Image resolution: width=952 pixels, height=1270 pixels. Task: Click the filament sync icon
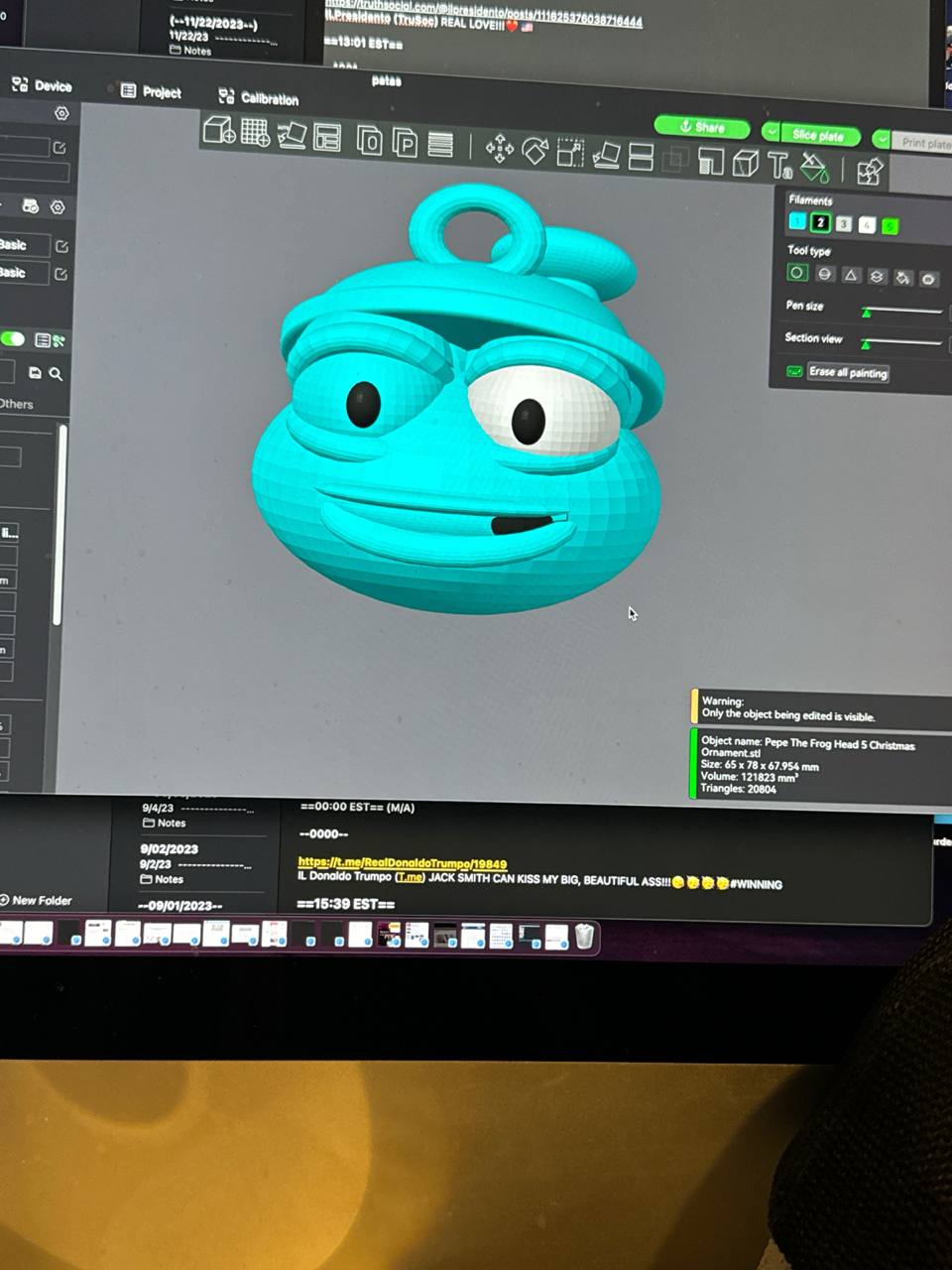coord(31,206)
